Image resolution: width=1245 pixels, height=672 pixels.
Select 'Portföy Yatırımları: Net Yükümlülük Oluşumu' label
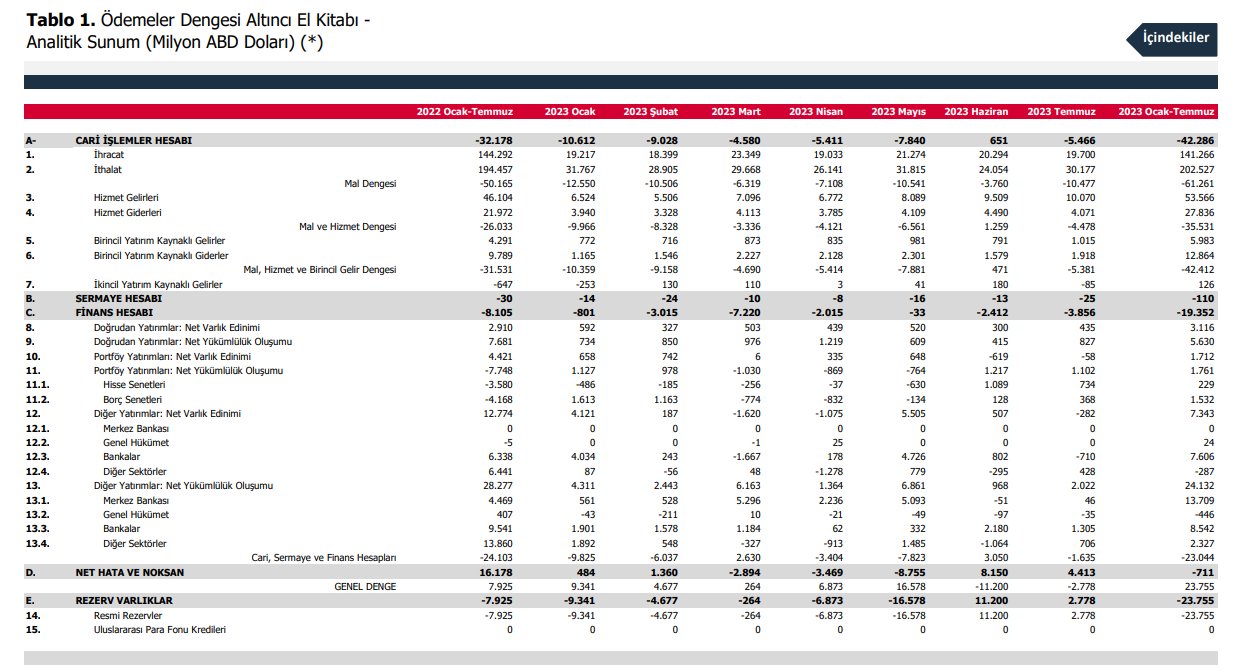(188, 371)
